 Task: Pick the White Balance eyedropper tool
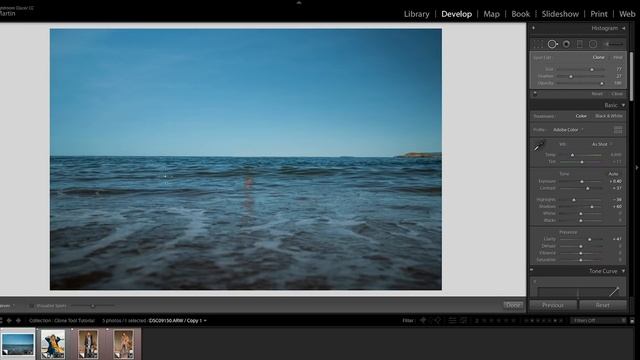click(x=539, y=146)
